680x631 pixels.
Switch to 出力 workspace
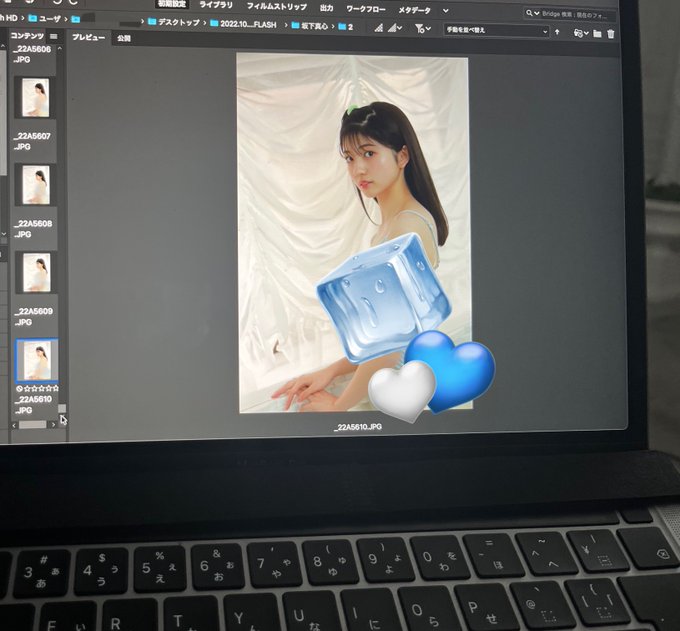click(x=326, y=8)
